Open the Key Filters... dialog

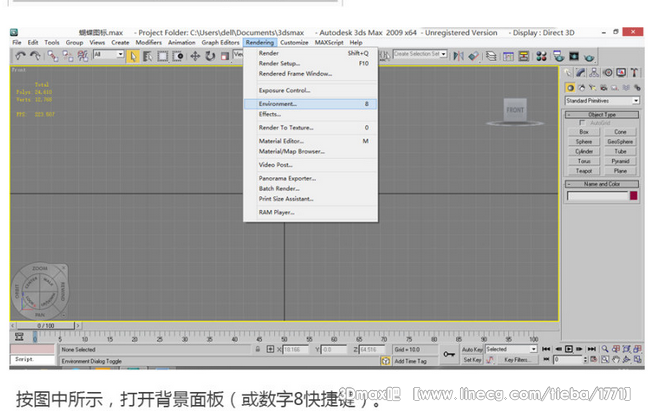[517, 360]
